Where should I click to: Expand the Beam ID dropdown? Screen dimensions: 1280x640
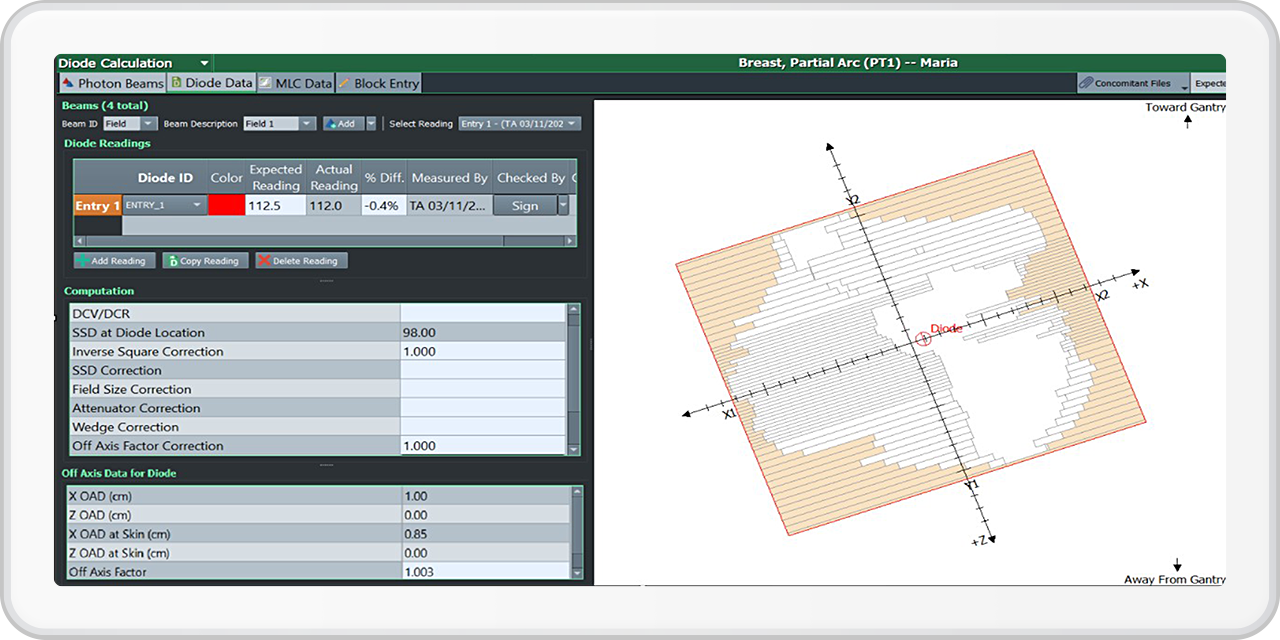coord(148,124)
